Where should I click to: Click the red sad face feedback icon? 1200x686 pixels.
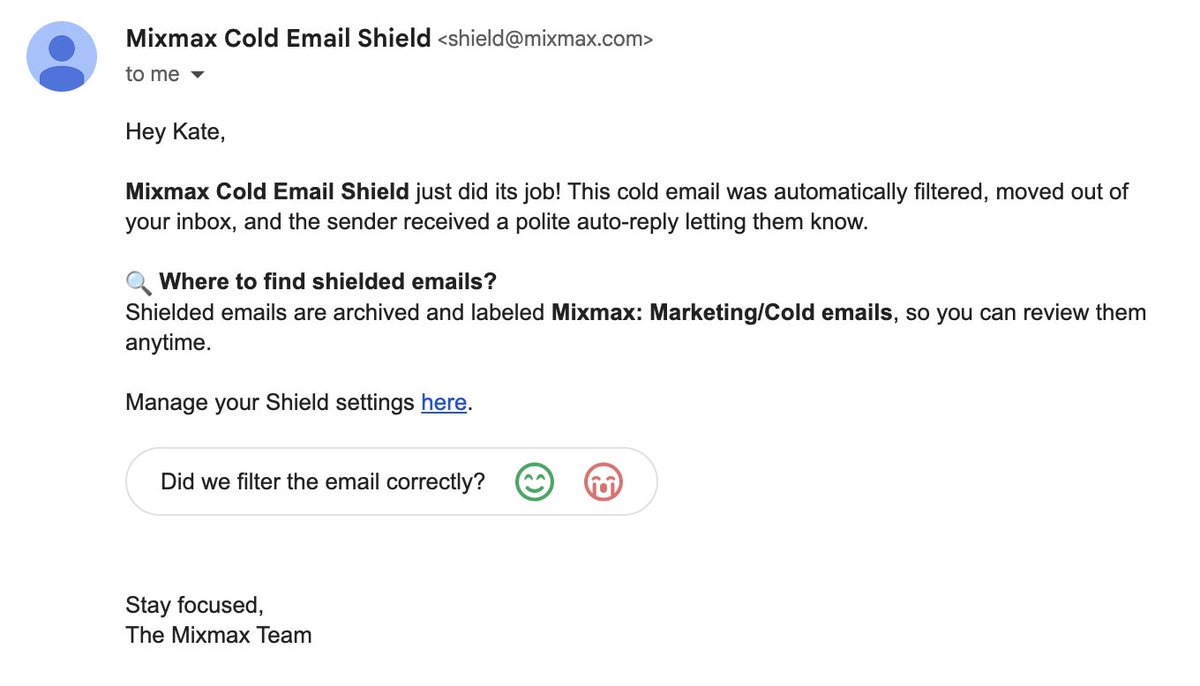click(x=603, y=482)
